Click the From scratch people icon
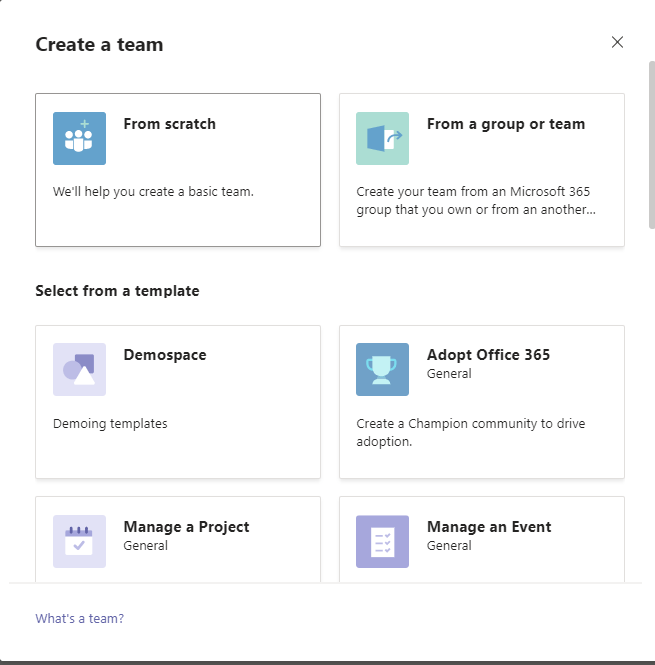Viewport: 655px width, 665px height. [79, 138]
